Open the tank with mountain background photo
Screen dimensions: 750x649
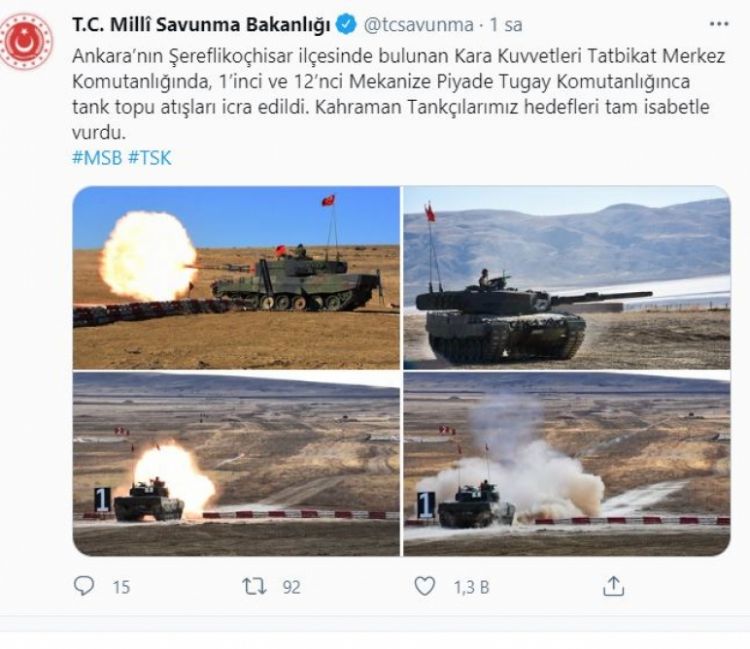click(567, 277)
